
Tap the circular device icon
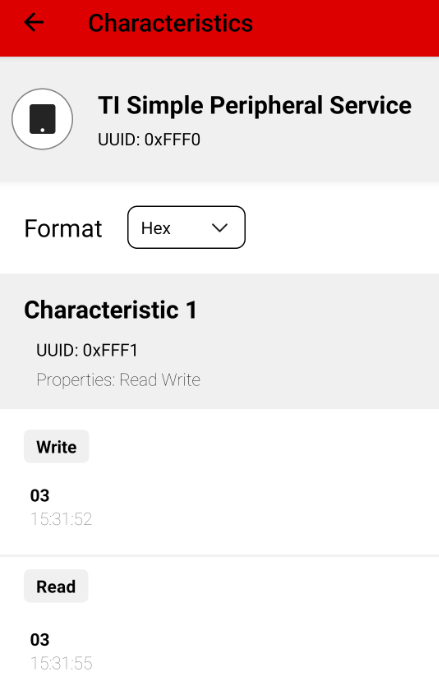tap(42, 119)
